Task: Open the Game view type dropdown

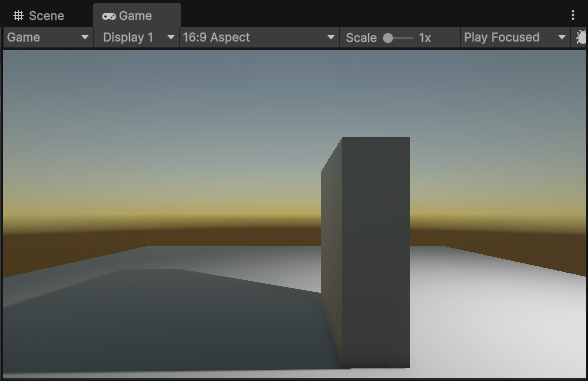Action: 48,38
